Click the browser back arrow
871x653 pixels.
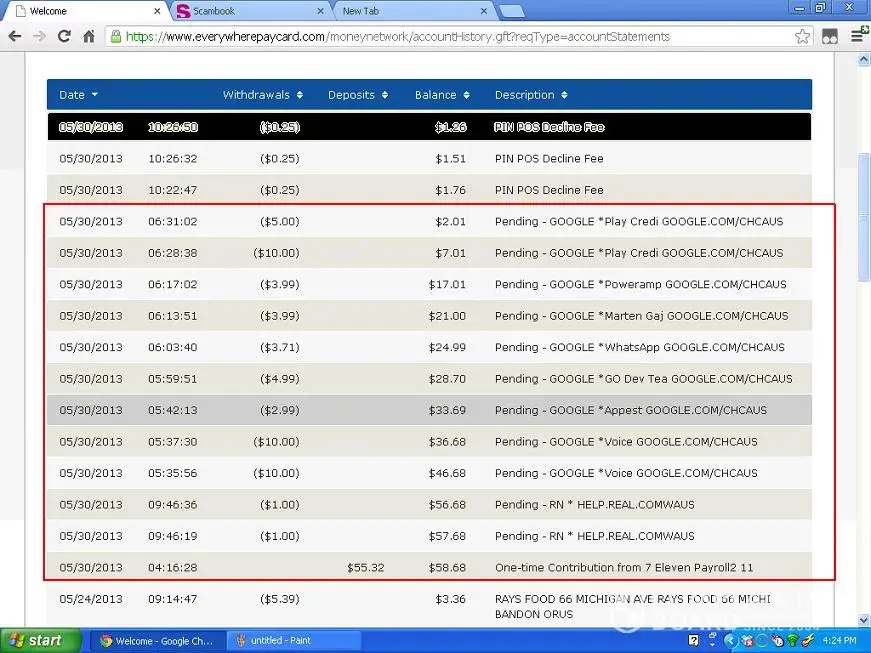(14, 36)
